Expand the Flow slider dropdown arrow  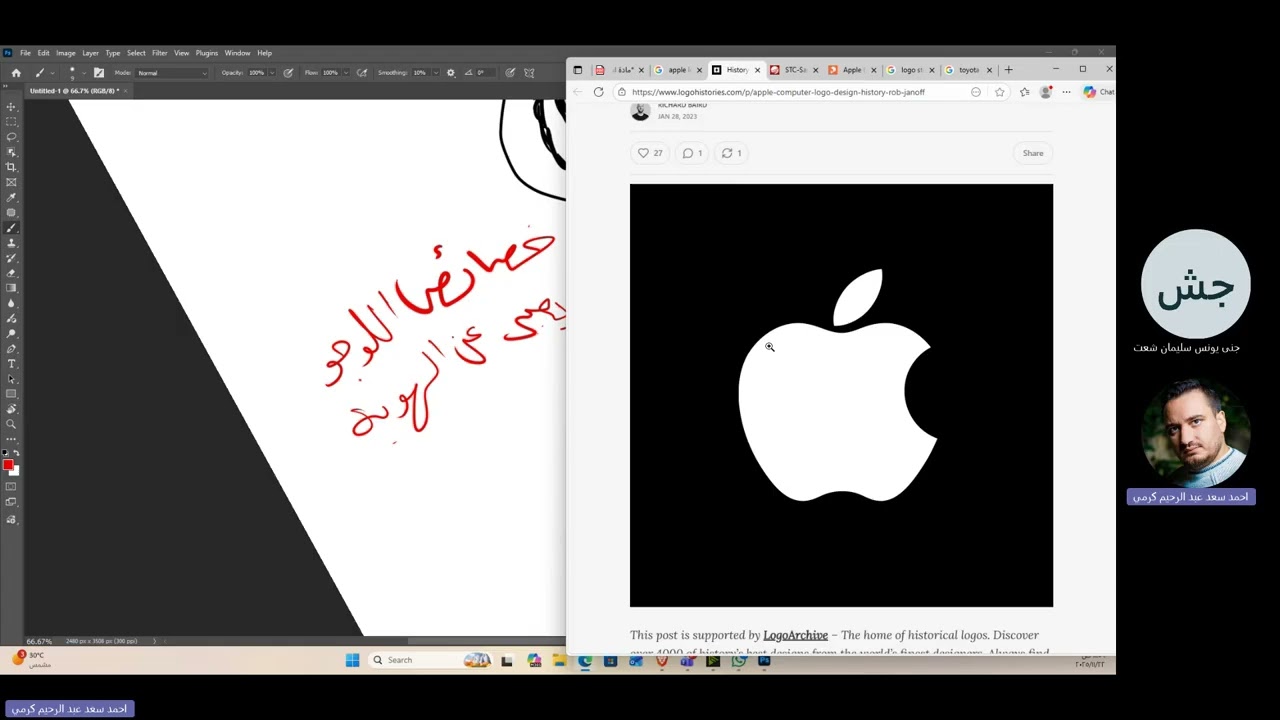click(346, 73)
